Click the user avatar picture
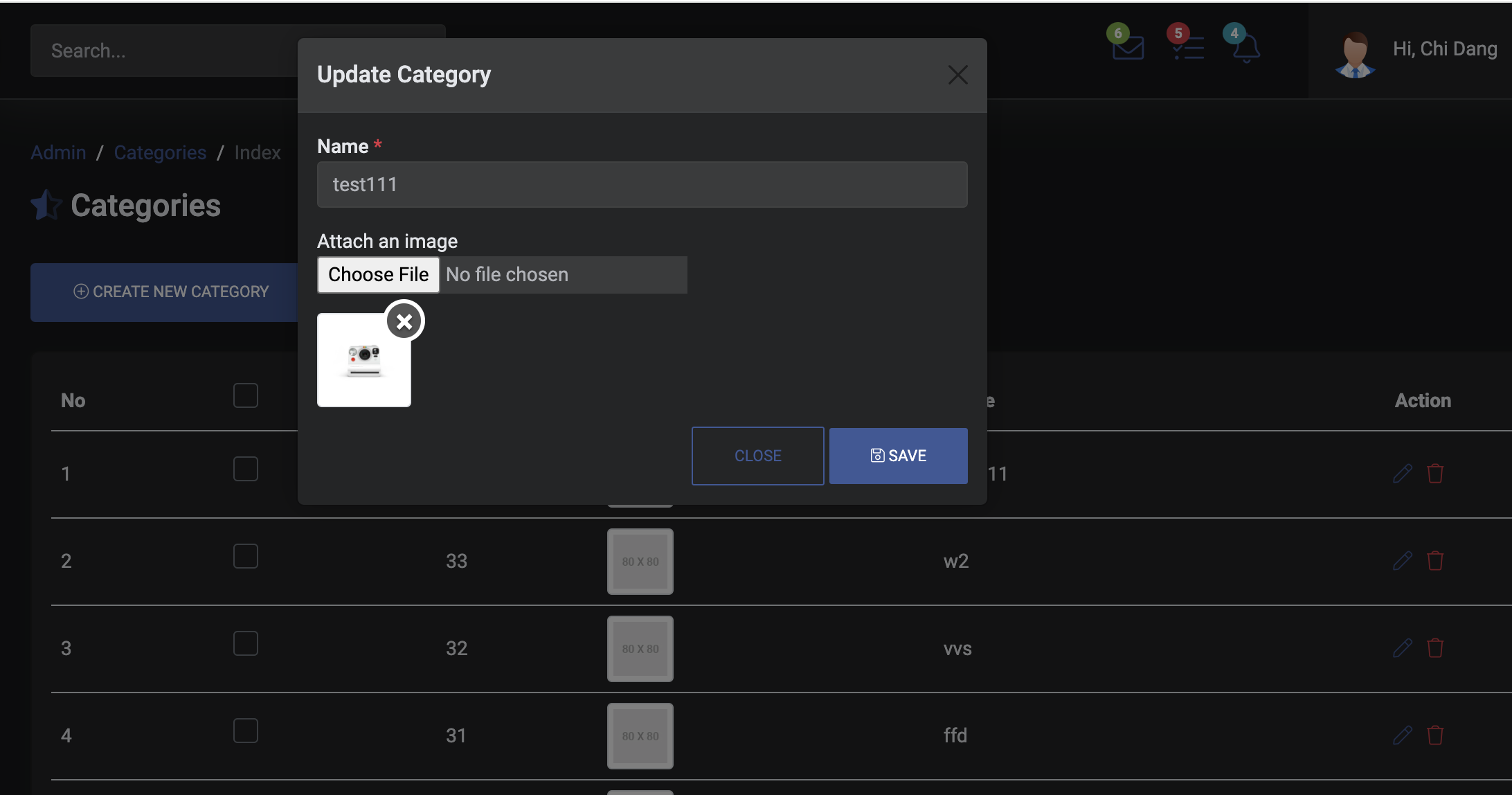 1354,54
